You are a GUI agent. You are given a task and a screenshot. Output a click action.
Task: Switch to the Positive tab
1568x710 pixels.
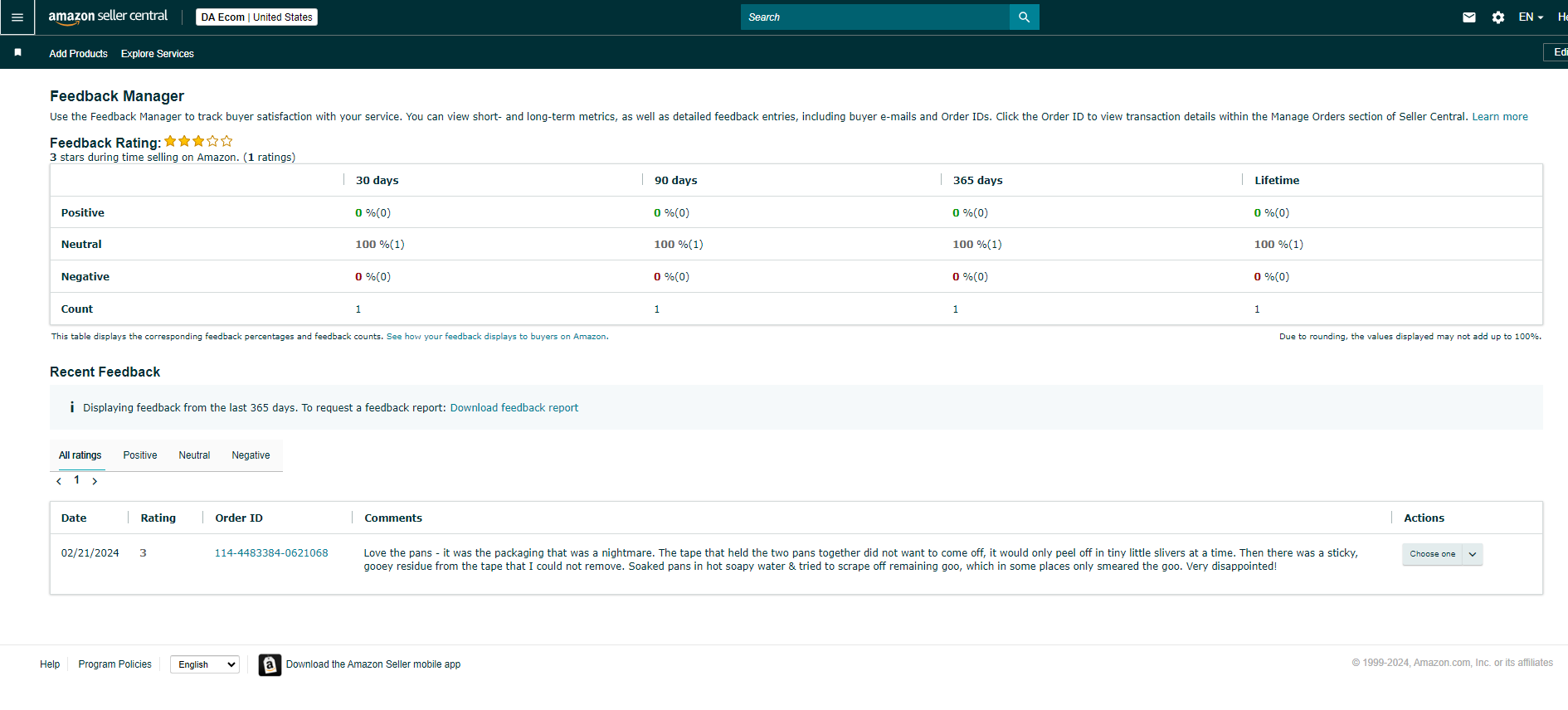(x=140, y=455)
